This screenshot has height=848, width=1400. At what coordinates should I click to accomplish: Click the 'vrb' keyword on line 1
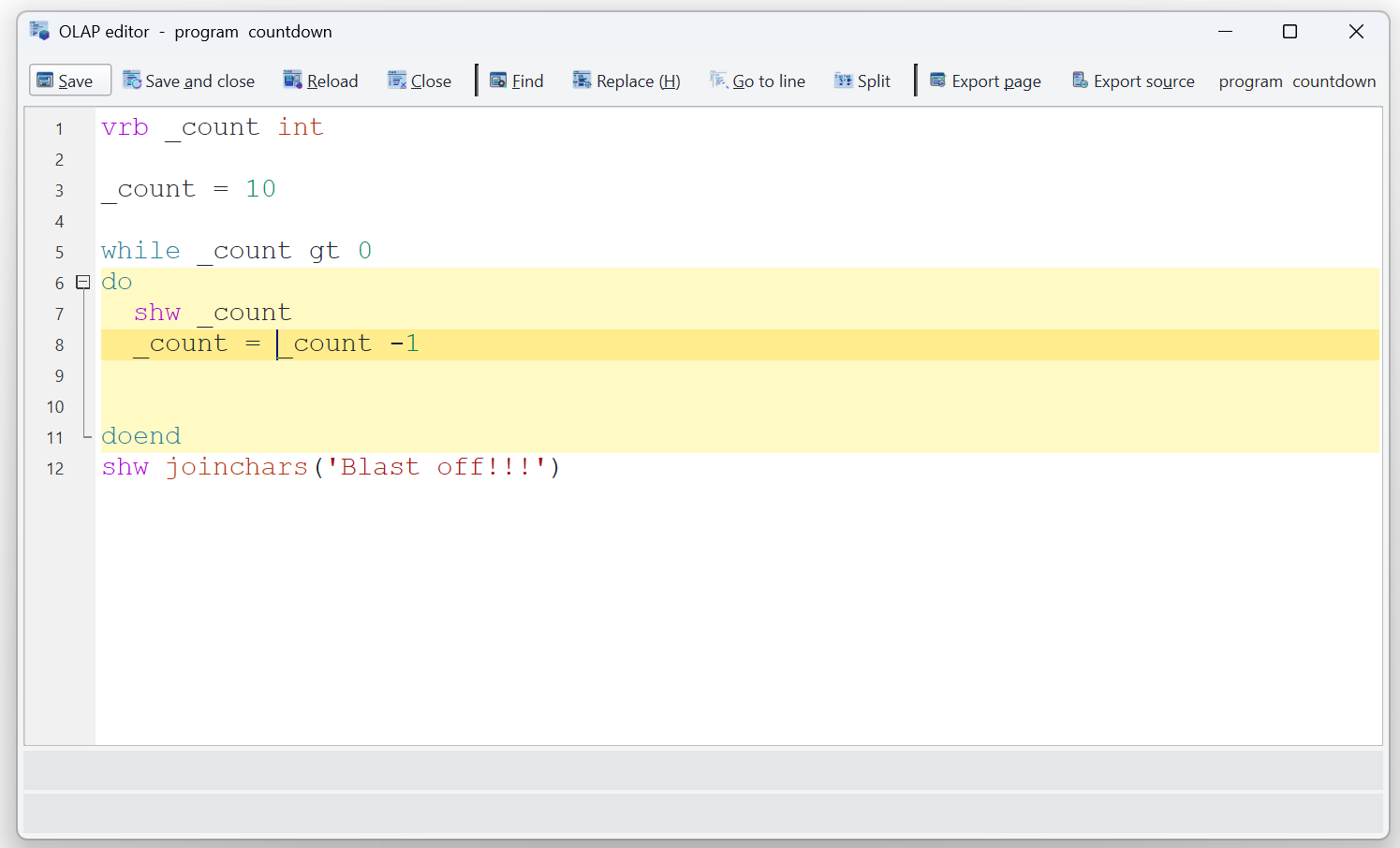pos(125,127)
